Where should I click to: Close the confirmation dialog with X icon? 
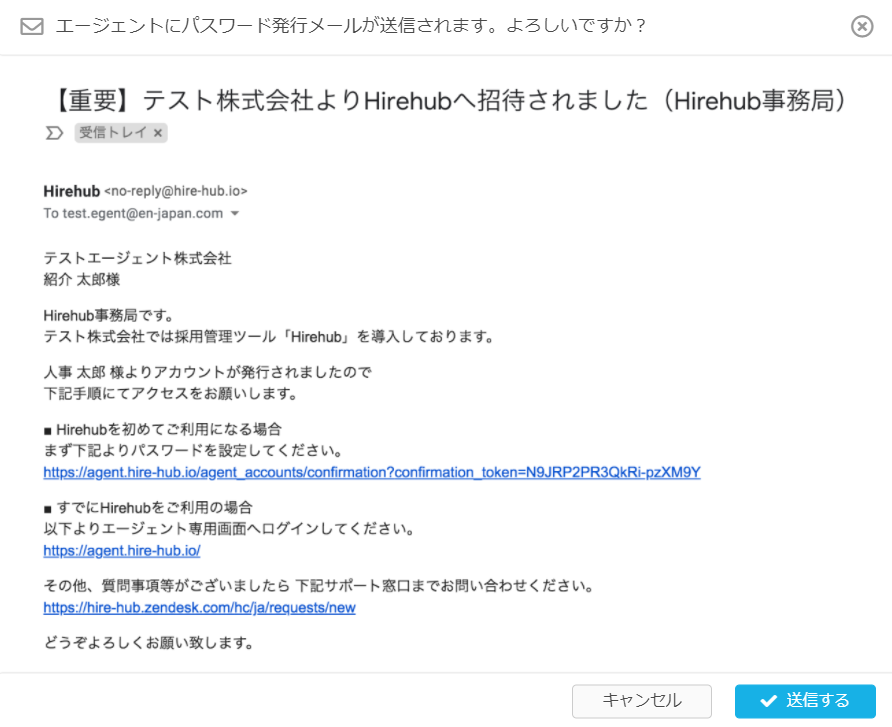click(x=862, y=27)
